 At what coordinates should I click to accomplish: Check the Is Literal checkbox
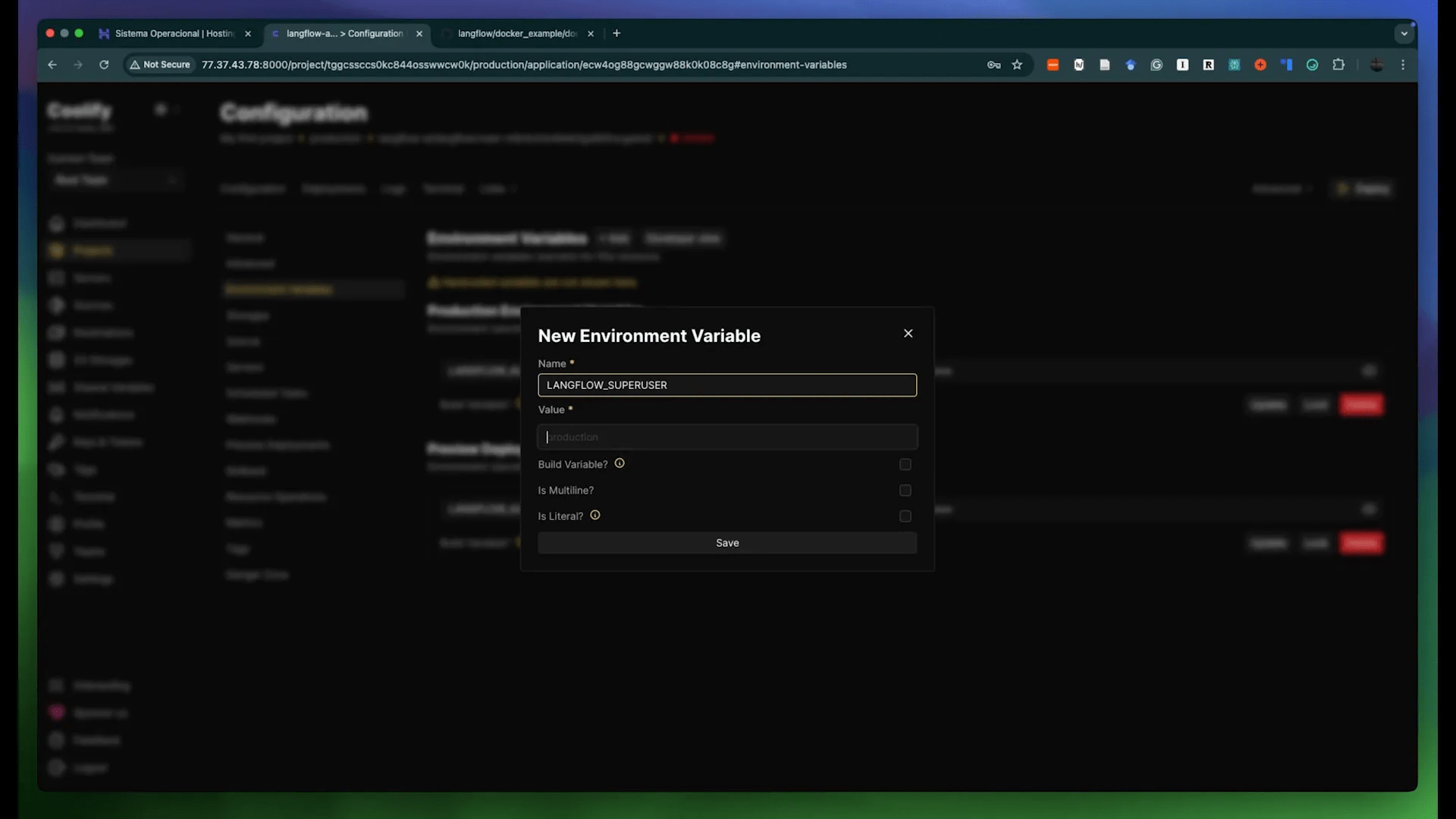click(905, 516)
